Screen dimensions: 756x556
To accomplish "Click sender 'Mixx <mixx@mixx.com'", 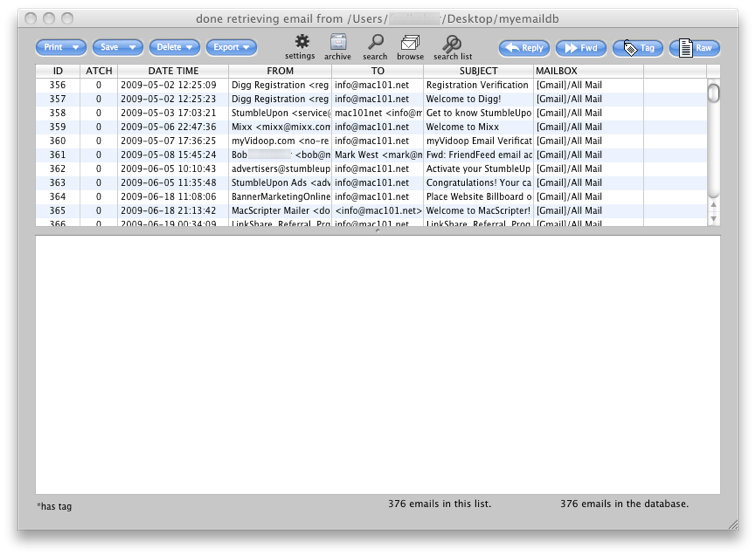I will click(x=281, y=127).
